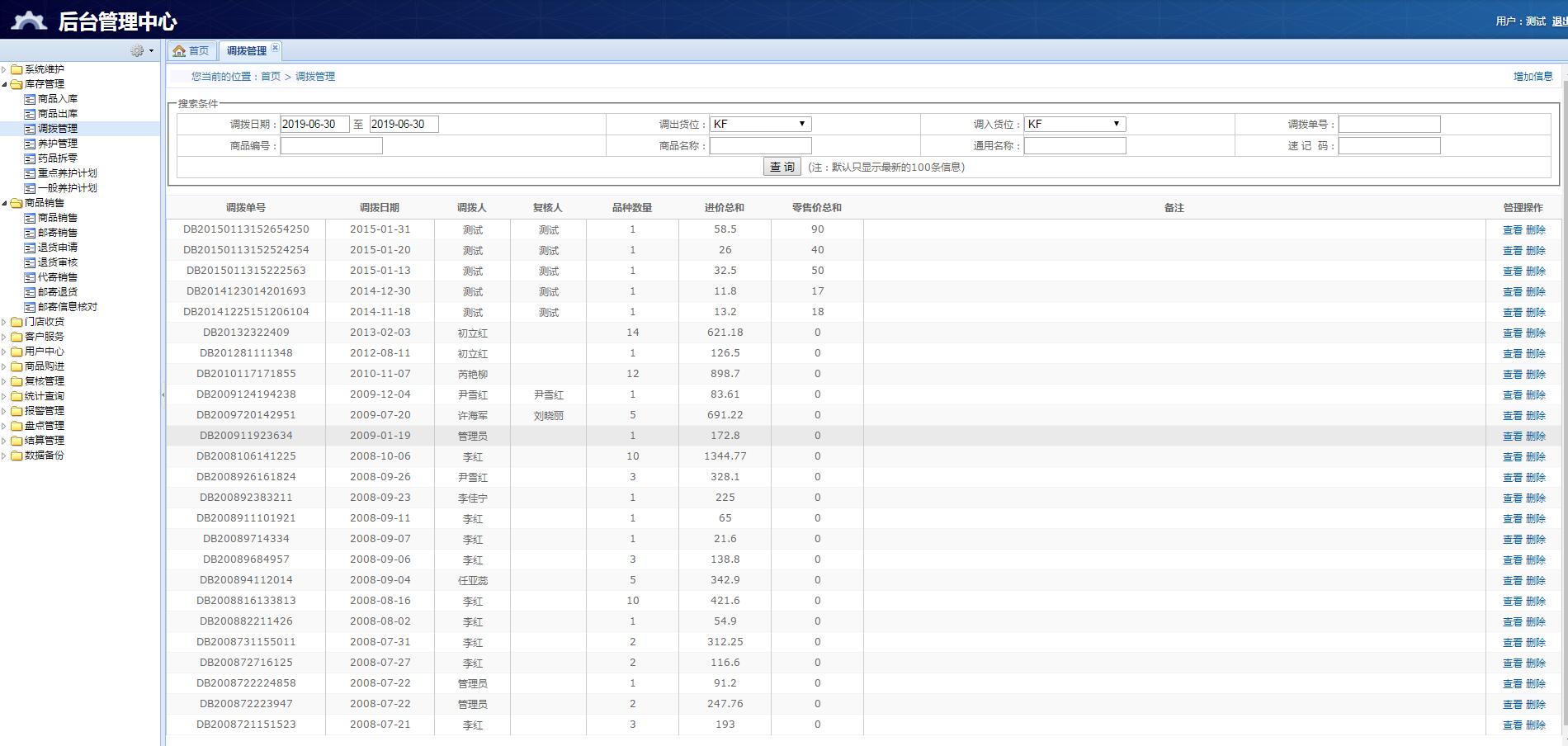
Task: Click the 通用名称 input field
Action: click(1074, 145)
